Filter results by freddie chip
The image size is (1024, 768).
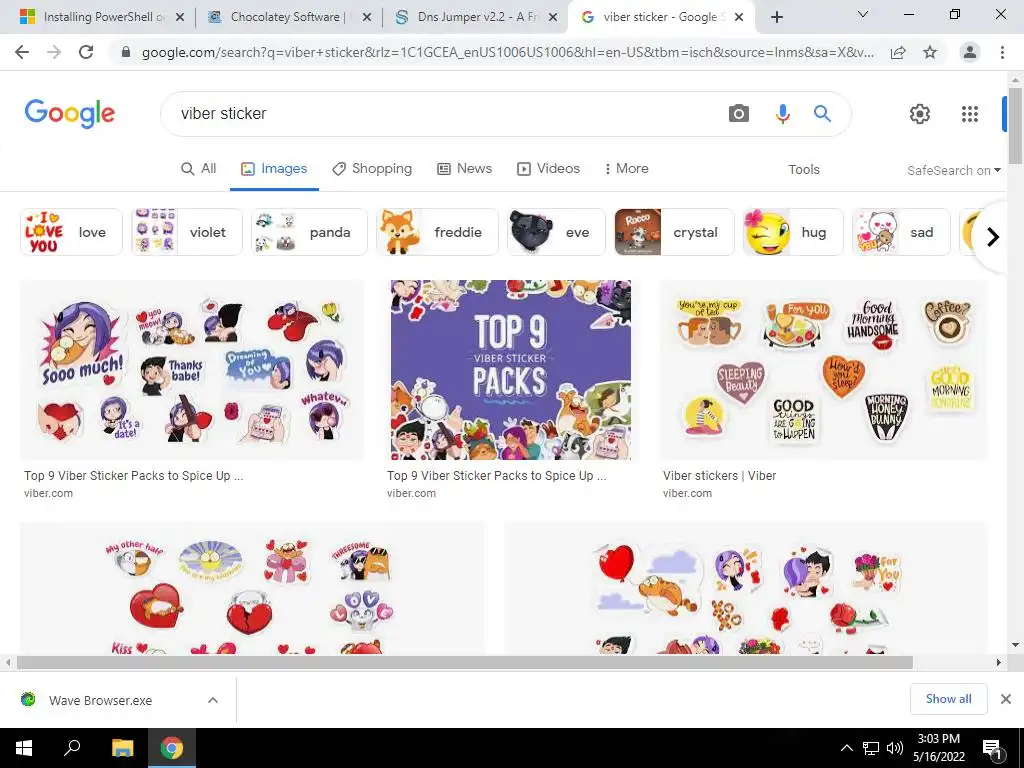438,232
